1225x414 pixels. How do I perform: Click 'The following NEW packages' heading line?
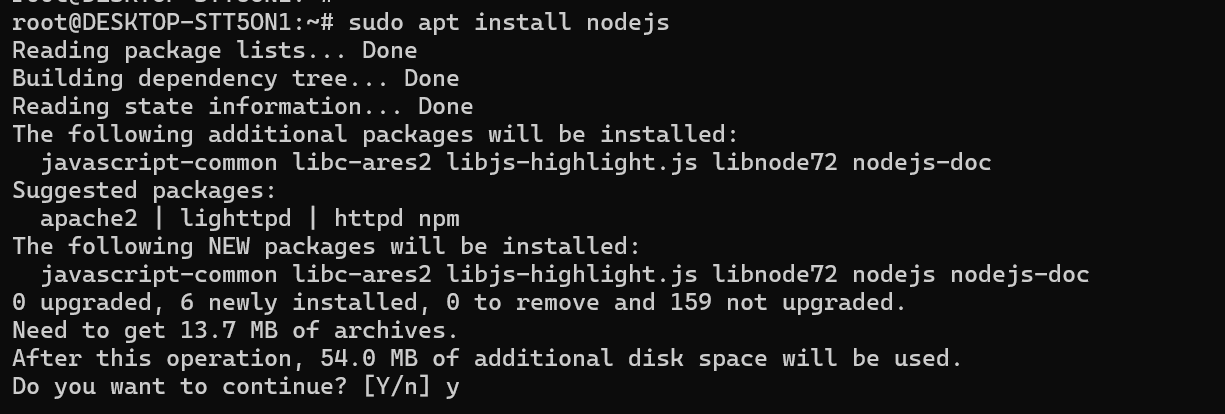click(x=326, y=246)
